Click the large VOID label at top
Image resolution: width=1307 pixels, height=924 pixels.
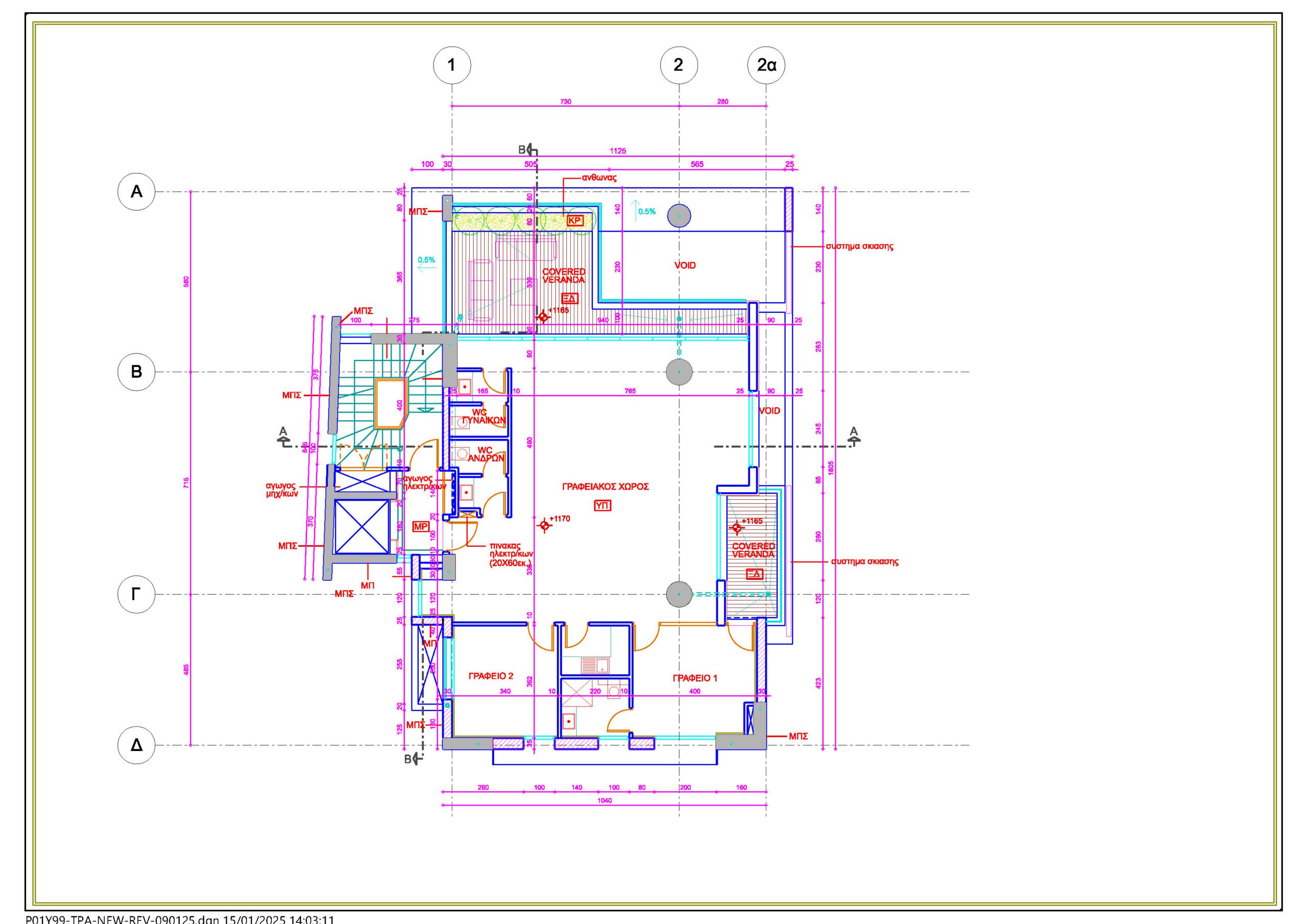click(685, 265)
